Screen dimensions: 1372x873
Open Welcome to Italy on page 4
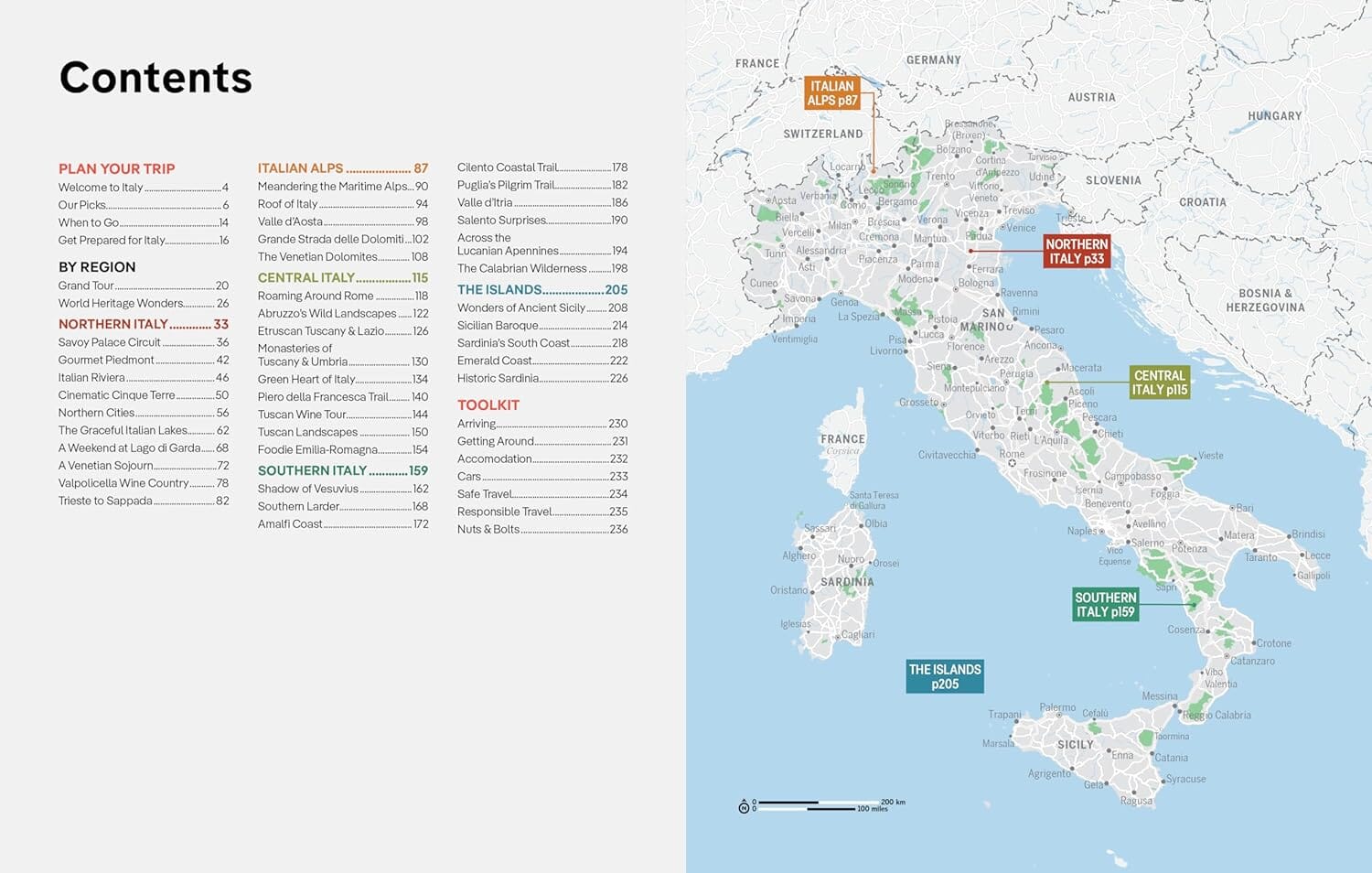point(101,187)
